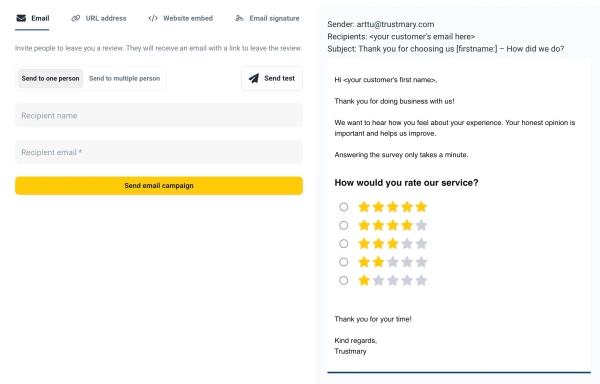Focus the Recipient name input field
Image resolution: width=600 pixels, height=384 pixels.
[x=159, y=116]
